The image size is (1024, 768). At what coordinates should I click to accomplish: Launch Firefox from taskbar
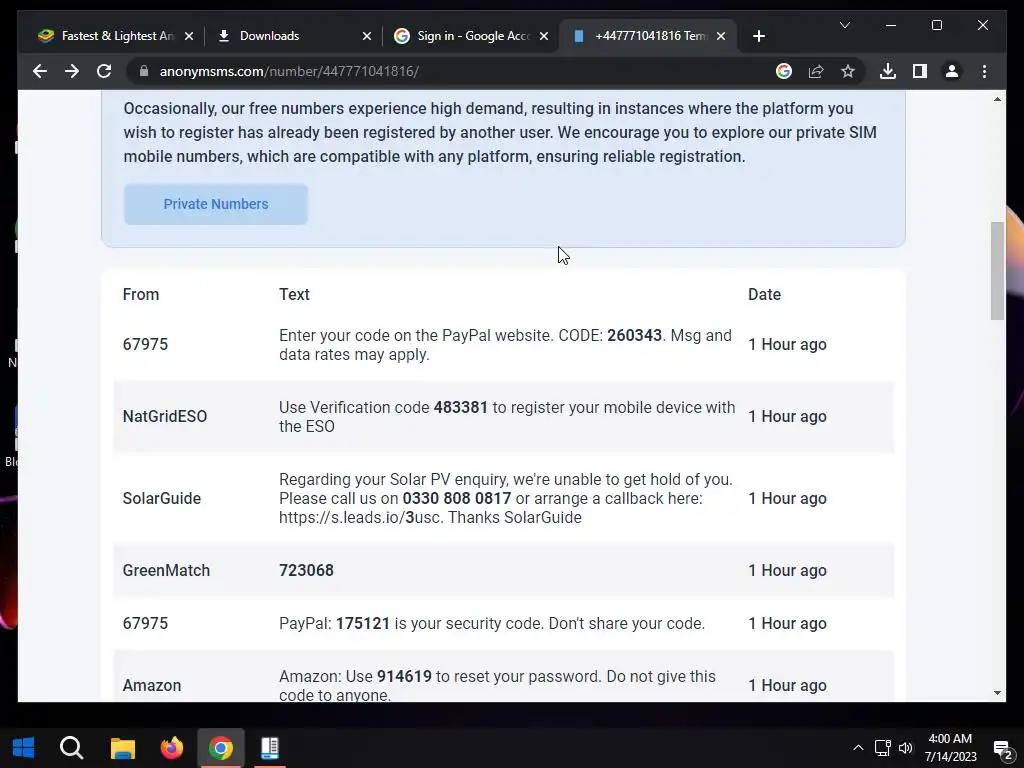coord(172,748)
